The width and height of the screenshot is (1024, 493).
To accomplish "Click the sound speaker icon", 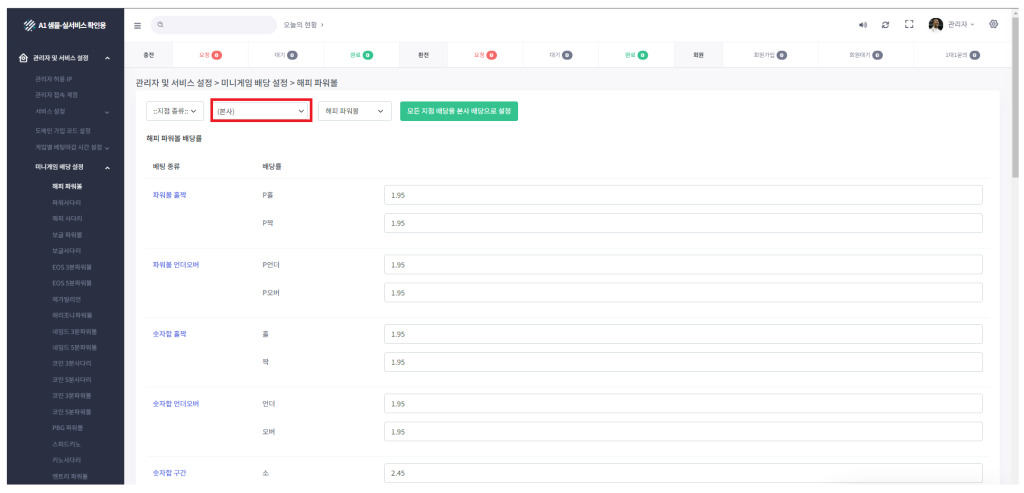I will [x=863, y=24].
